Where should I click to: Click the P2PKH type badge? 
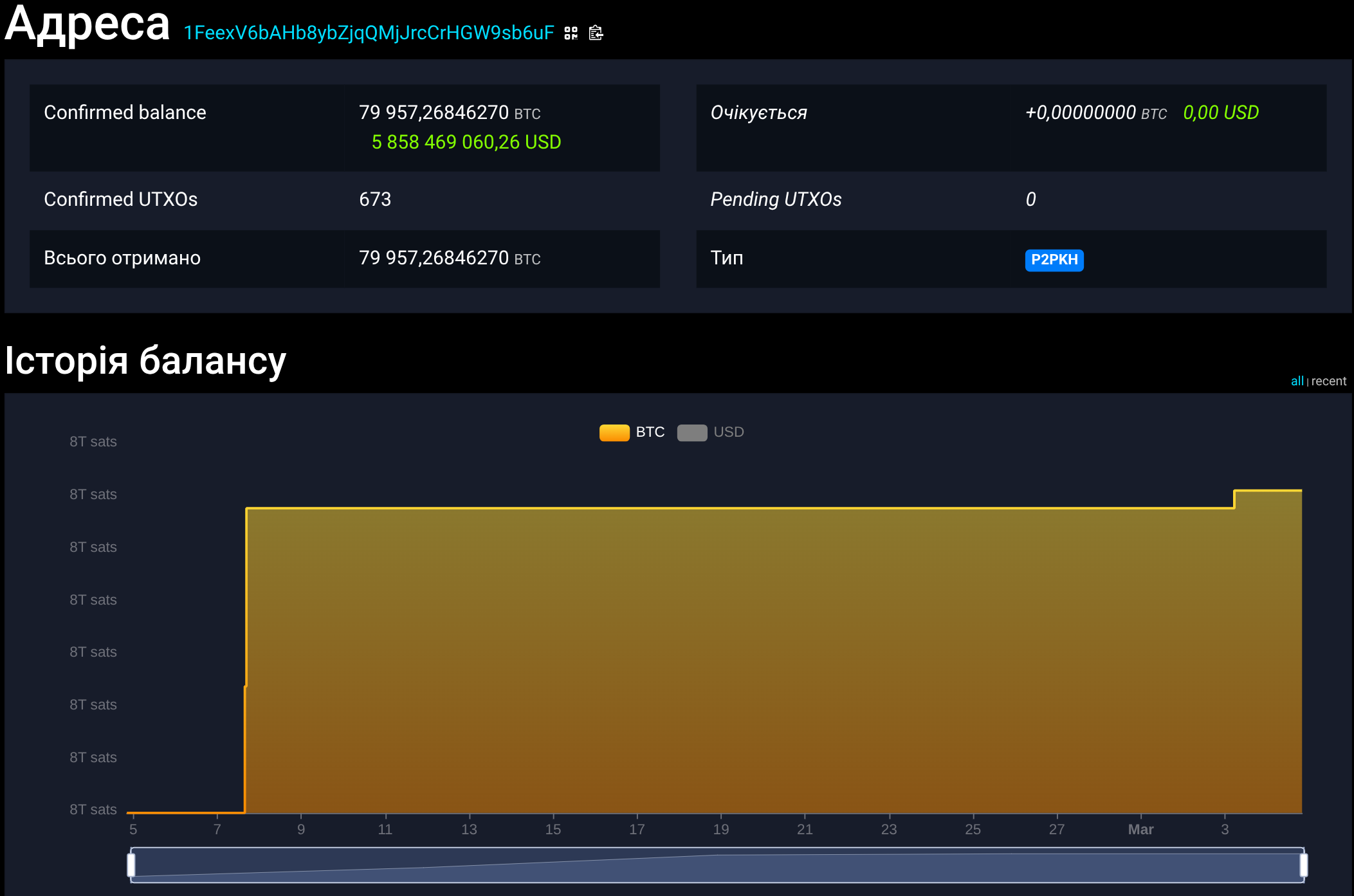tap(1054, 260)
